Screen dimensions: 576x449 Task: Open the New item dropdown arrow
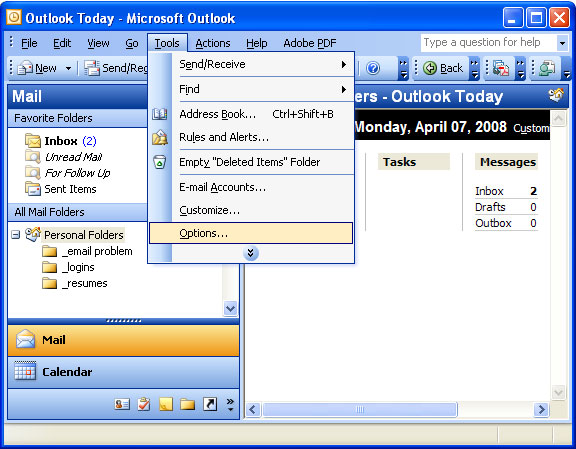click(68, 68)
